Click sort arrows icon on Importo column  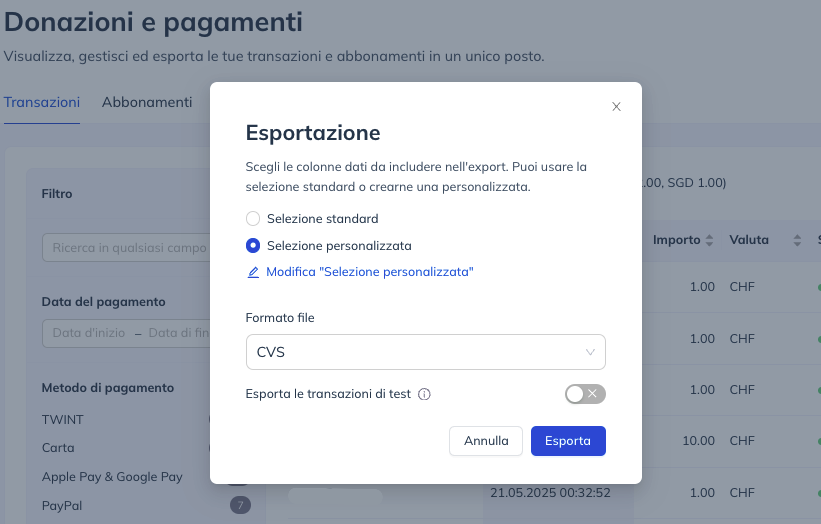[709, 240]
